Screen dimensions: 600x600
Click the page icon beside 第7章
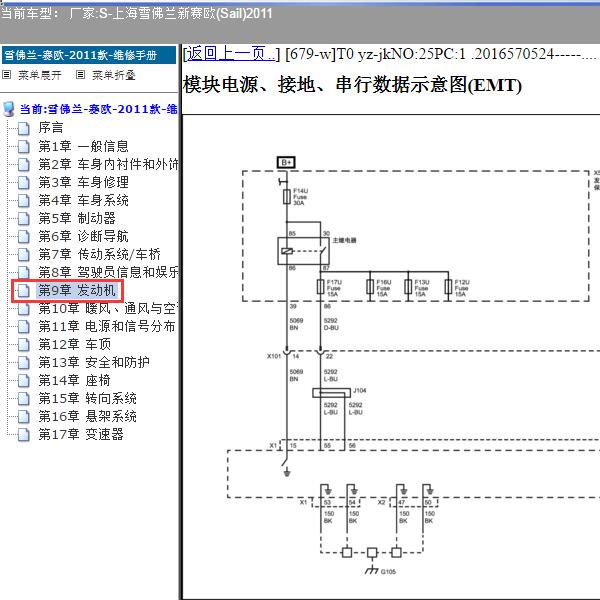point(23,254)
